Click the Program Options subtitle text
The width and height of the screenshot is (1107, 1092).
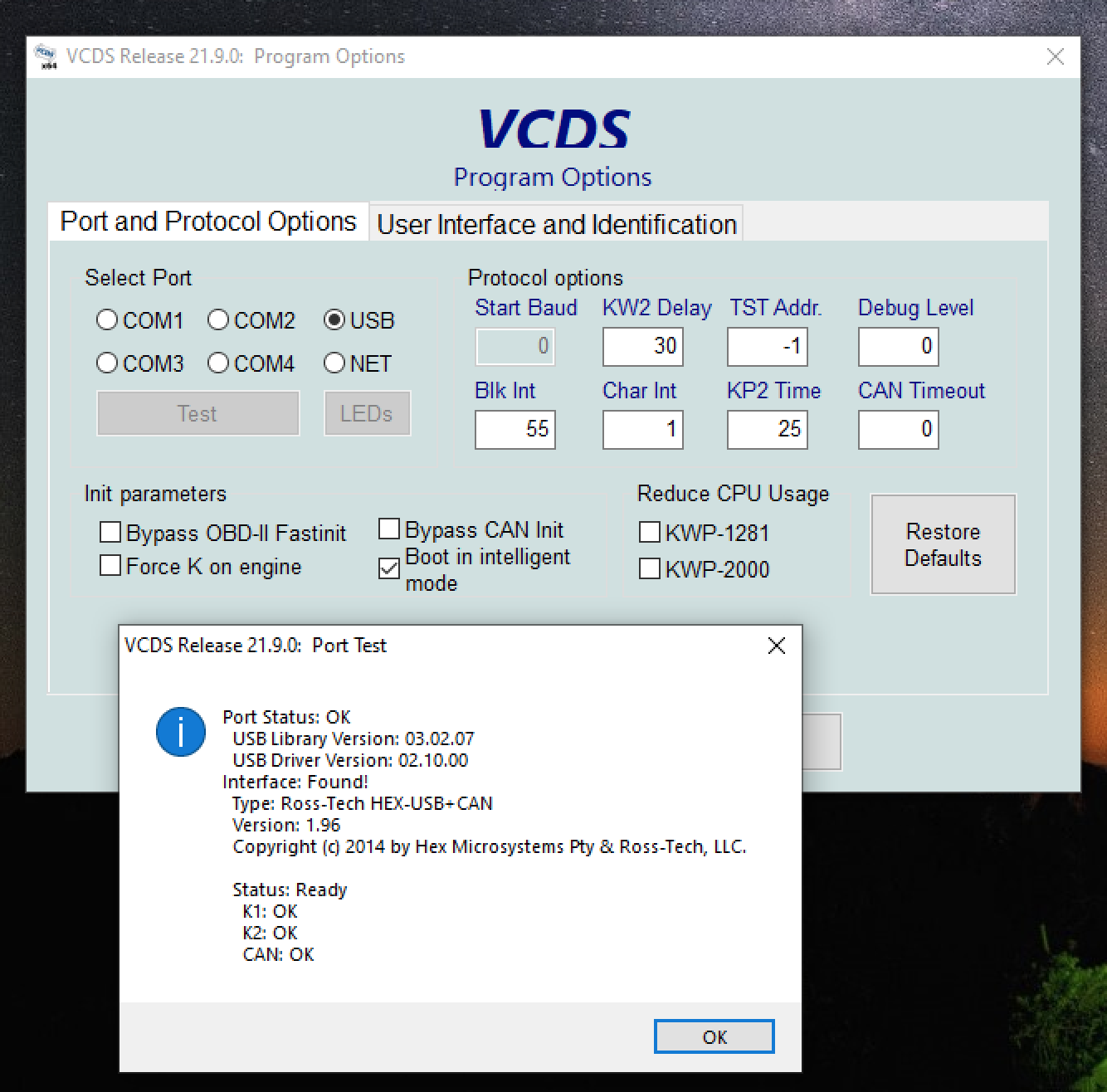[x=553, y=177]
